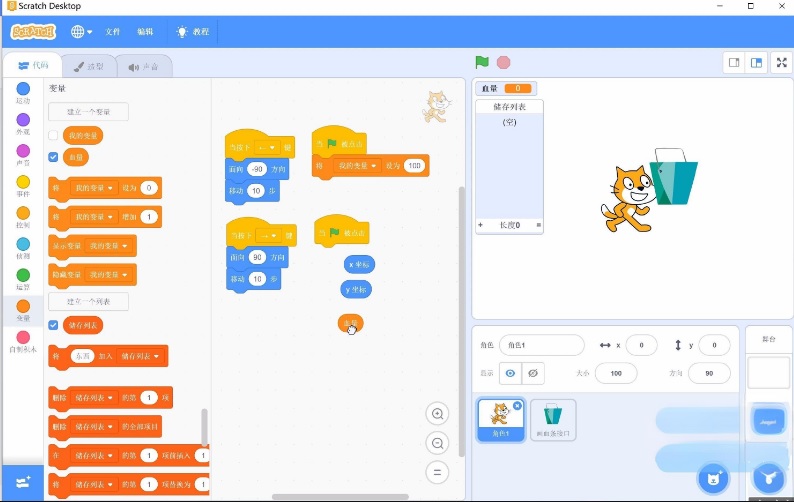Click the green flag to run project
794x502 pixels.
pos(482,62)
